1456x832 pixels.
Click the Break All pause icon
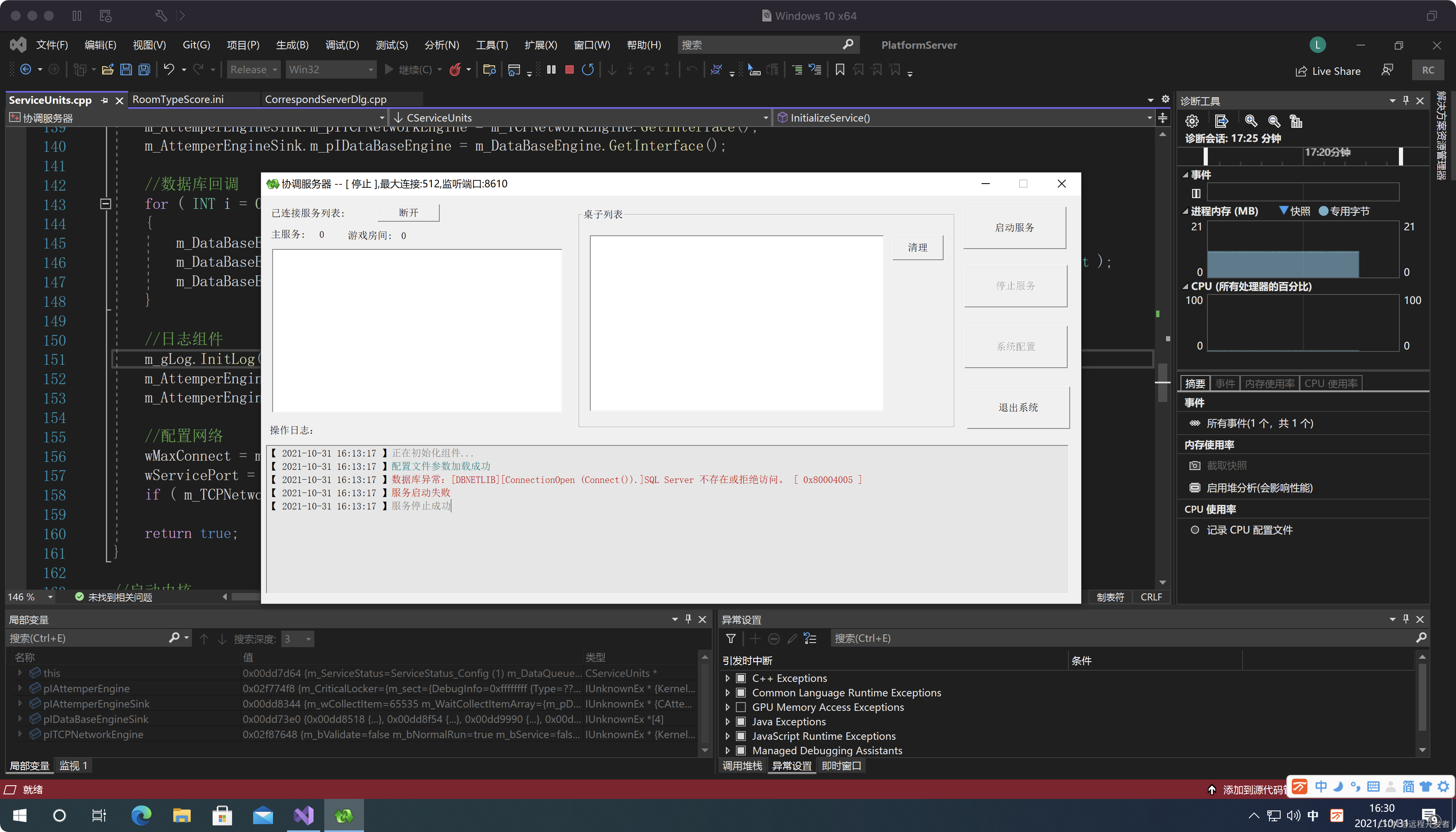pos(551,70)
